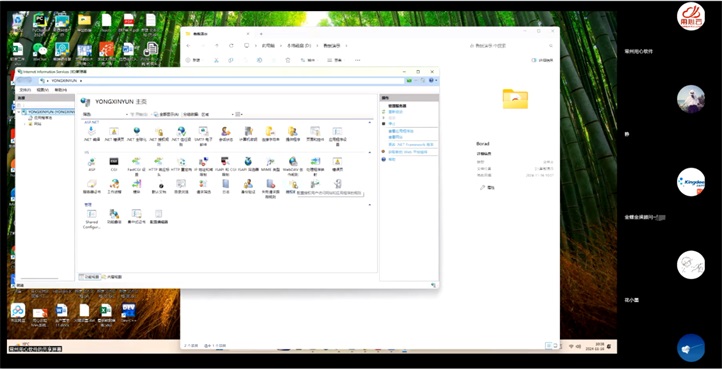Open the 视图 menu in IIS Manager
Screen dimensions: 722x369
point(43,90)
